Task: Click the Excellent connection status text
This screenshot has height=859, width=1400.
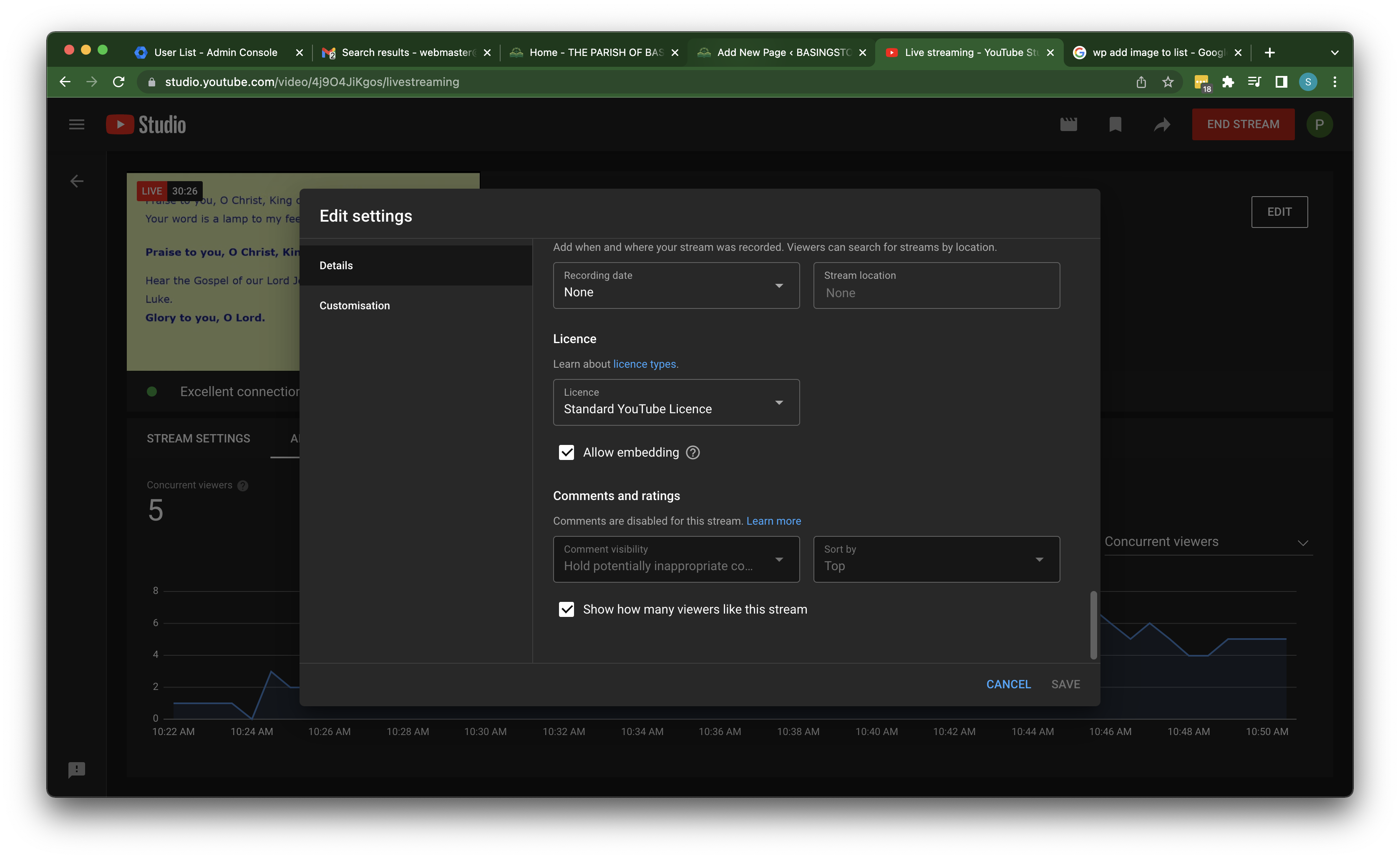Action: tap(240, 392)
